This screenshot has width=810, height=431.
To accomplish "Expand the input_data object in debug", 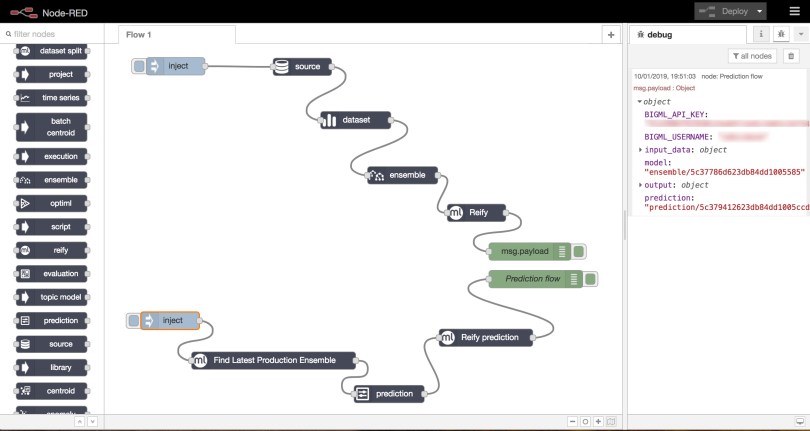I will (641, 150).
